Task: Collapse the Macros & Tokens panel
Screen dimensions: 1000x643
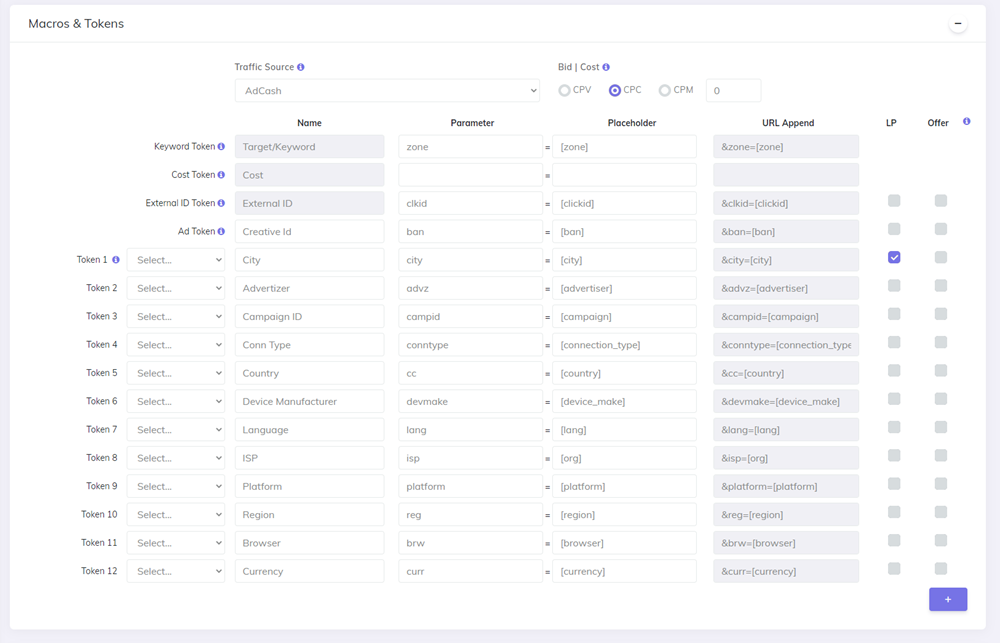Action: 958,22
